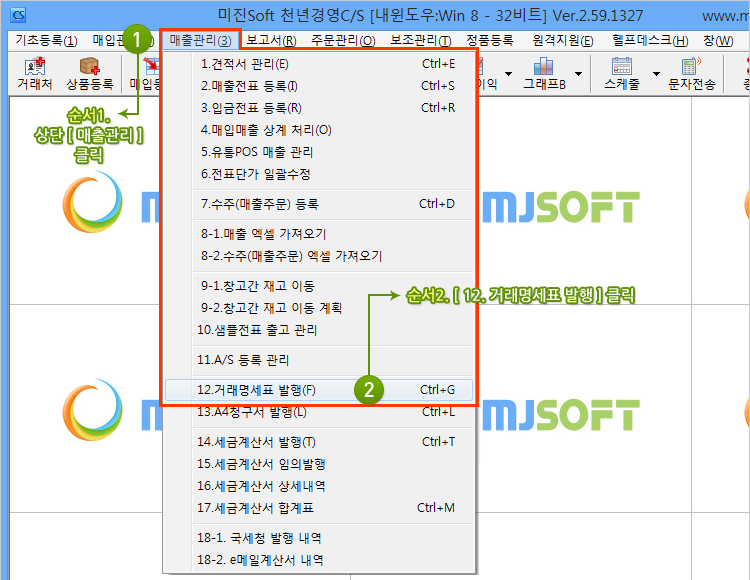The image size is (750, 580).
Task: Click the app icon in title bar
Action: [18, 15]
